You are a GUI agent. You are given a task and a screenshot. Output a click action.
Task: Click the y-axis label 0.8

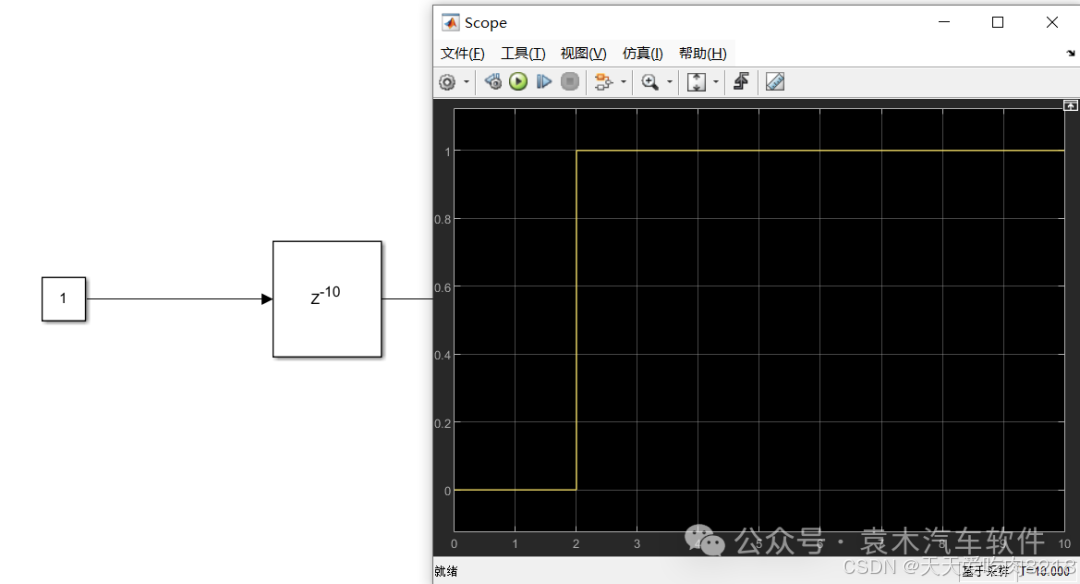442,219
